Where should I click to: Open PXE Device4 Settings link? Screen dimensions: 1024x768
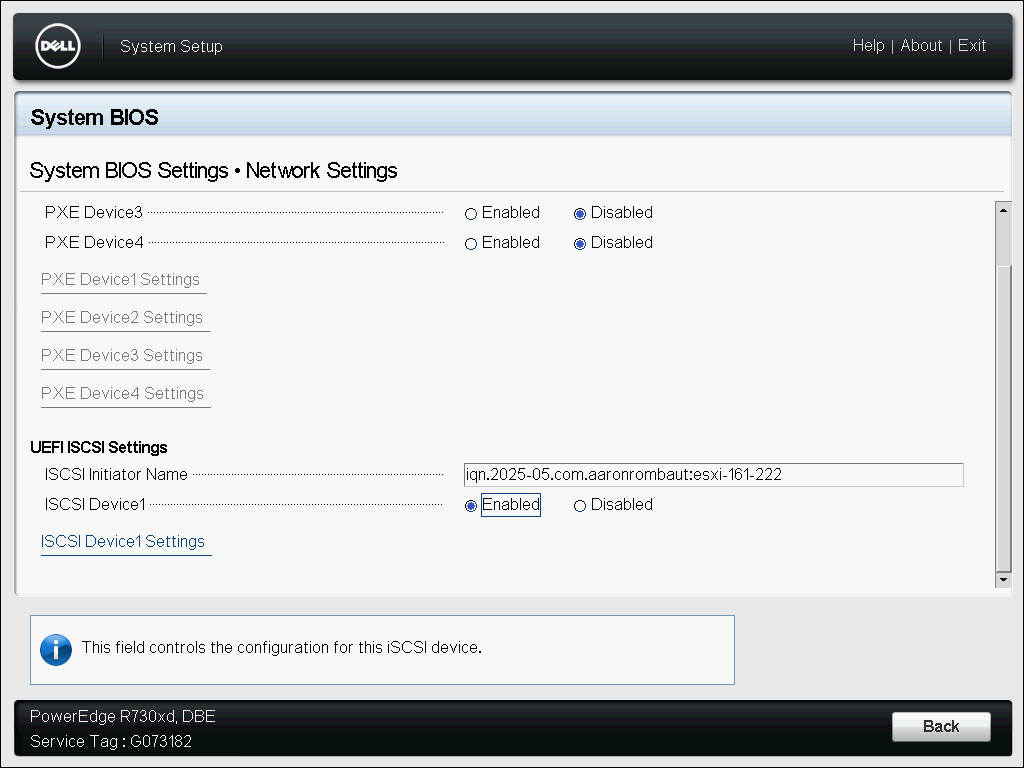[x=122, y=394]
